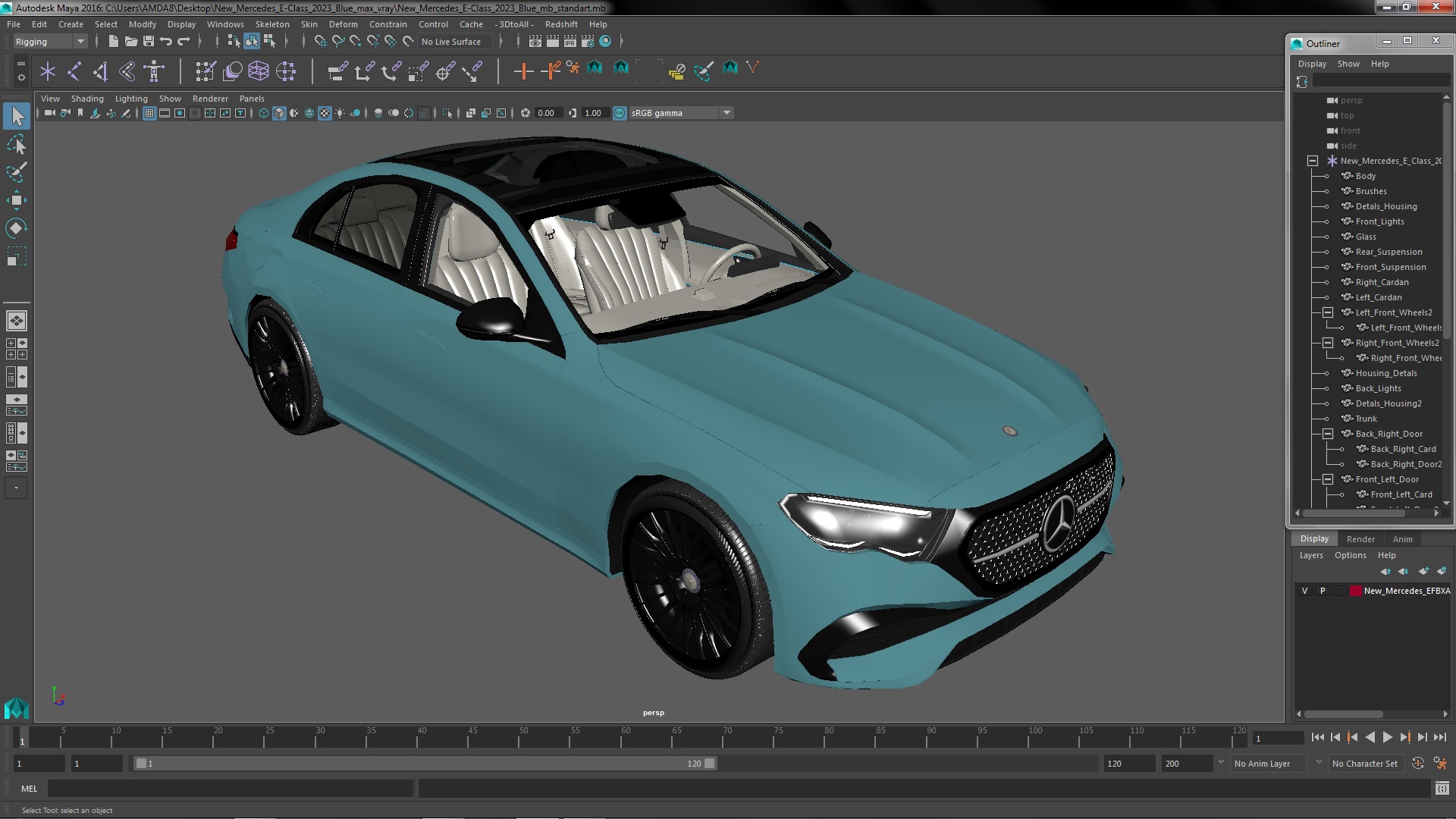Toggle the grid display in viewport
The height and width of the screenshot is (819, 1456).
click(x=149, y=113)
